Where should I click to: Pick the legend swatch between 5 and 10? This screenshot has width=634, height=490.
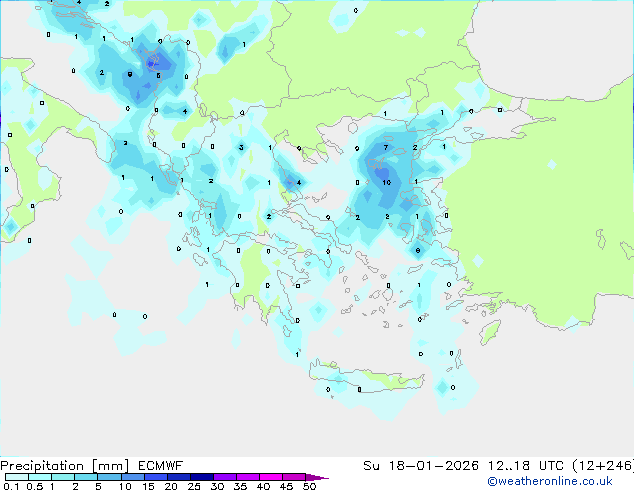click(x=109, y=477)
